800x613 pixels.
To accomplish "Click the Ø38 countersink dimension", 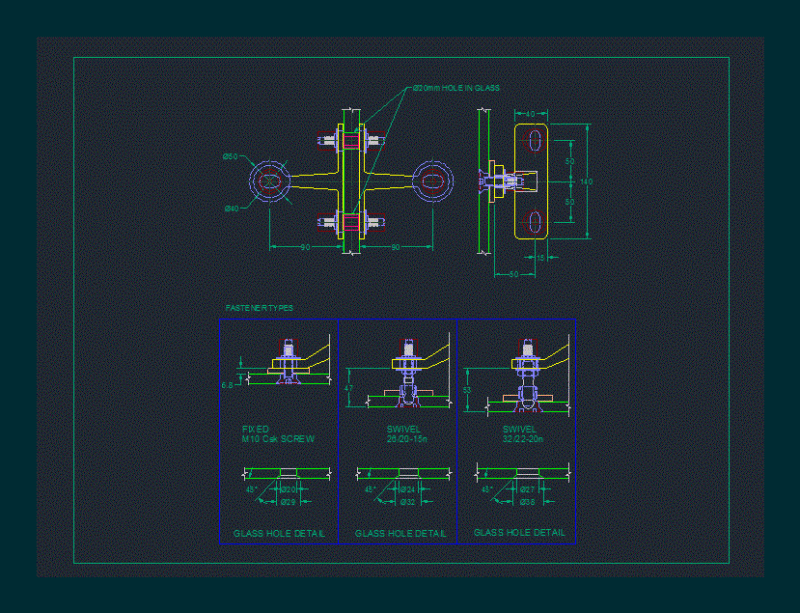I will pyautogui.click(x=527, y=502).
